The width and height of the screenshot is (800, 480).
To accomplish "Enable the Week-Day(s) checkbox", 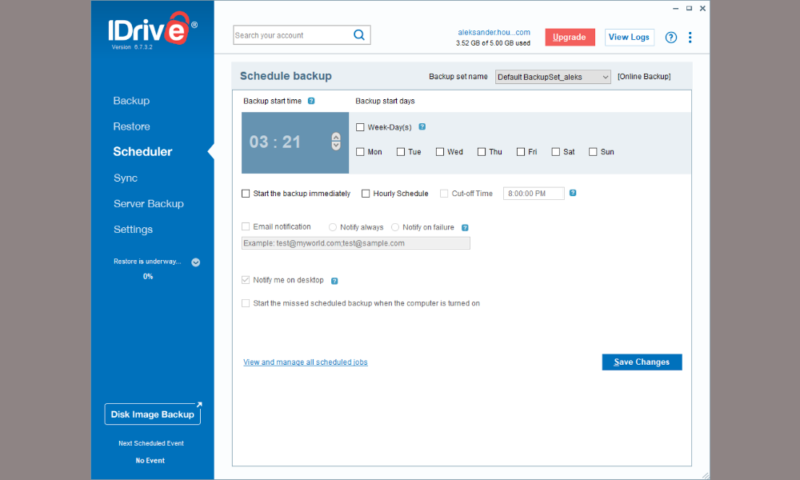I will [x=361, y=127].
